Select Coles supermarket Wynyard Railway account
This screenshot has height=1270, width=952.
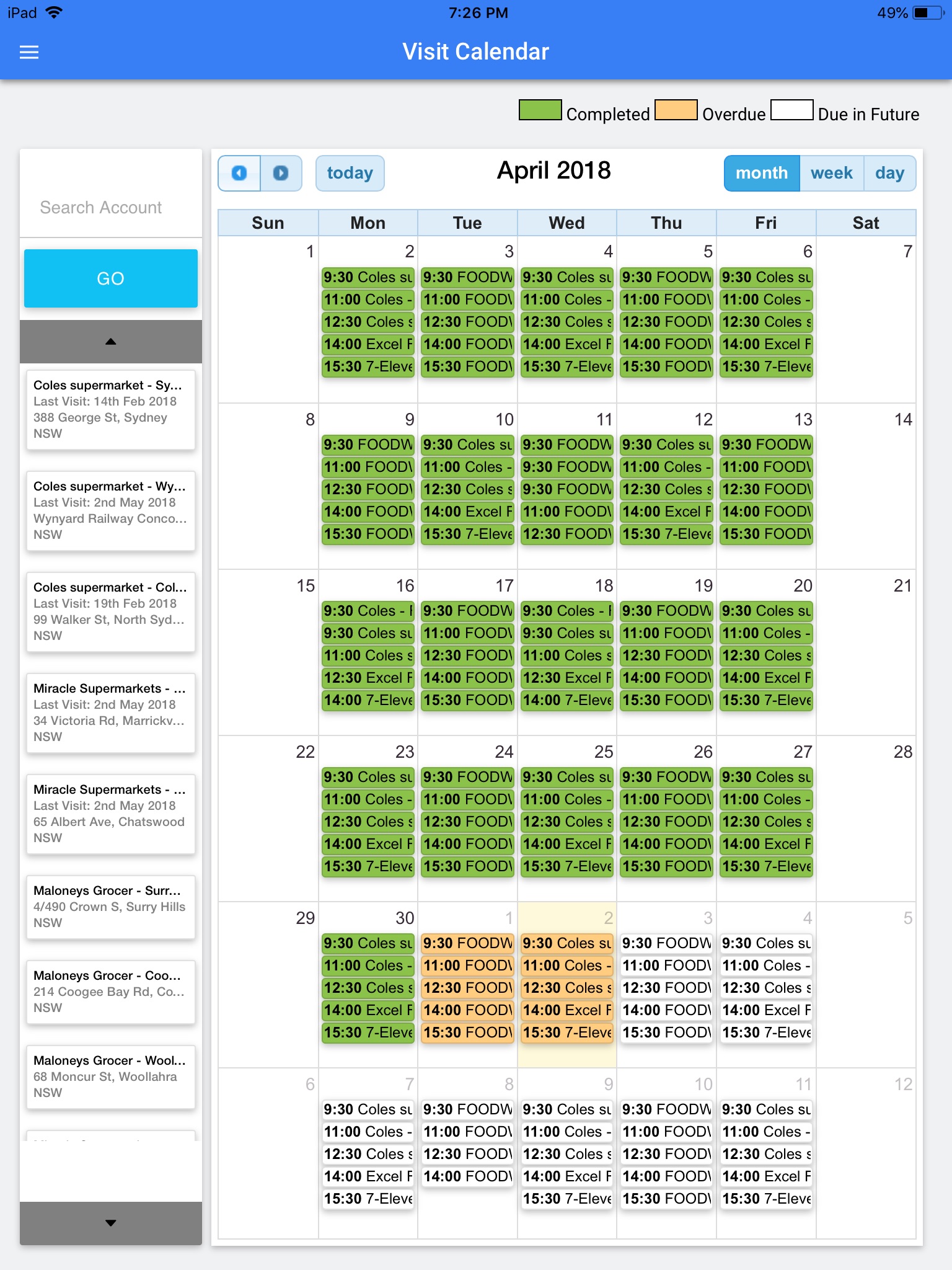[111, 510]
